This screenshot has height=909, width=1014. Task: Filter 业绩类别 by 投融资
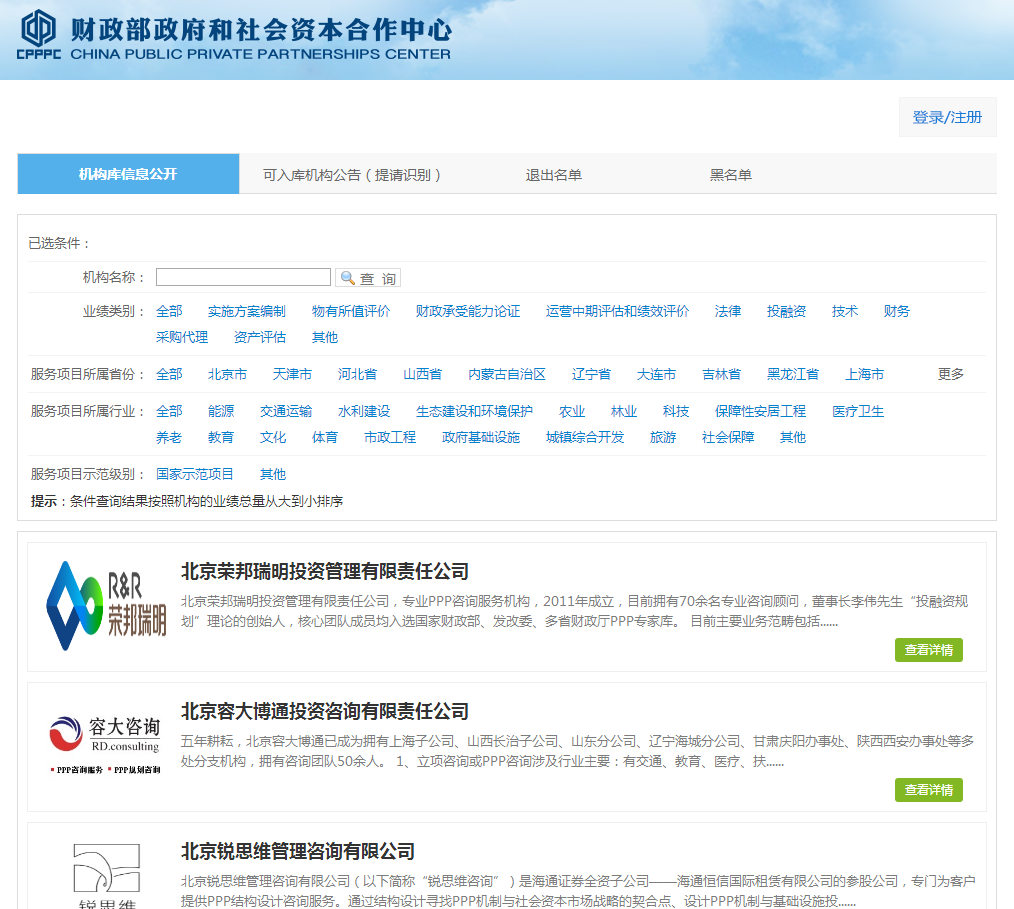click(786, 311)
